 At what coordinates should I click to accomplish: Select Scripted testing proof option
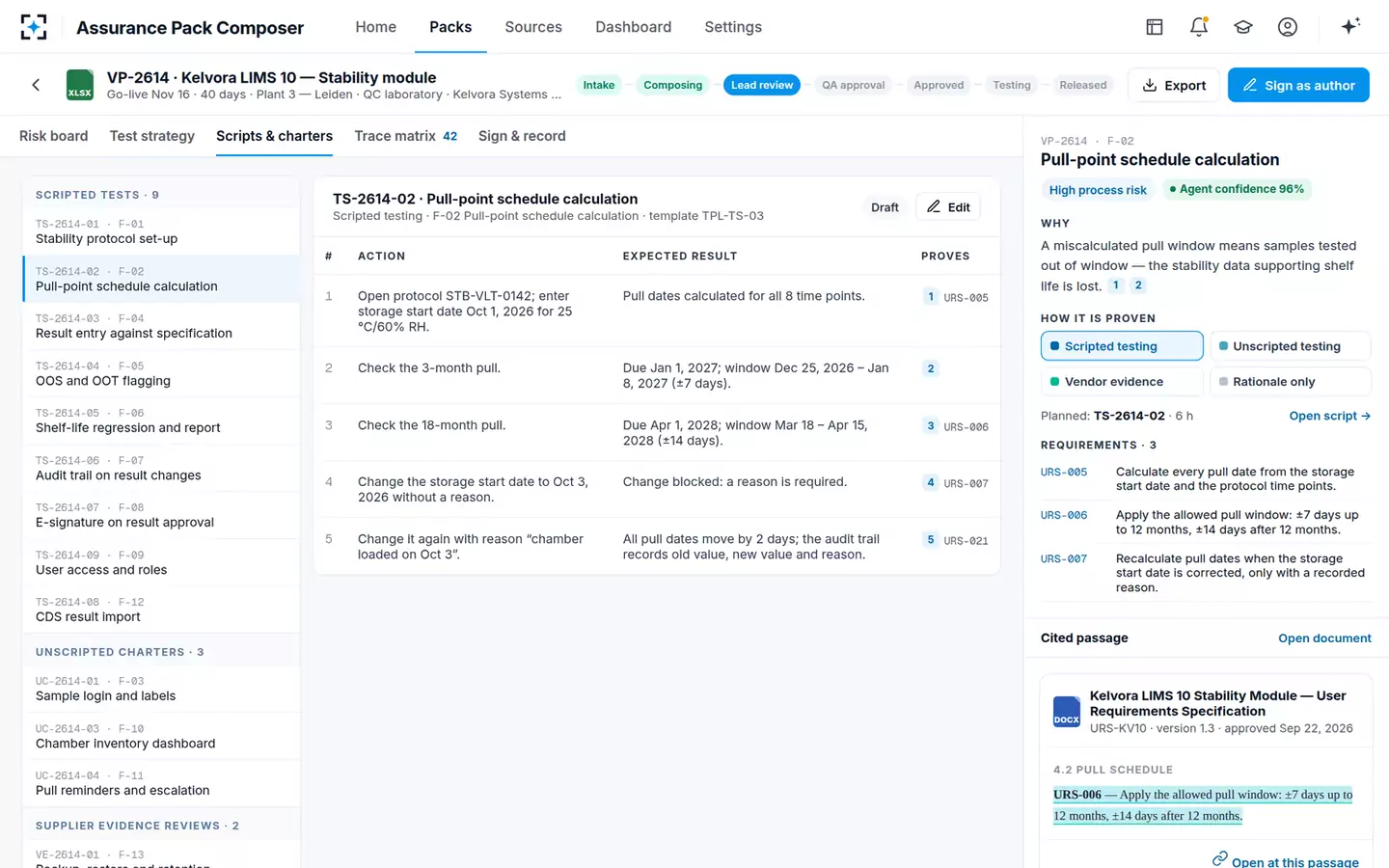click(1122, 346)
